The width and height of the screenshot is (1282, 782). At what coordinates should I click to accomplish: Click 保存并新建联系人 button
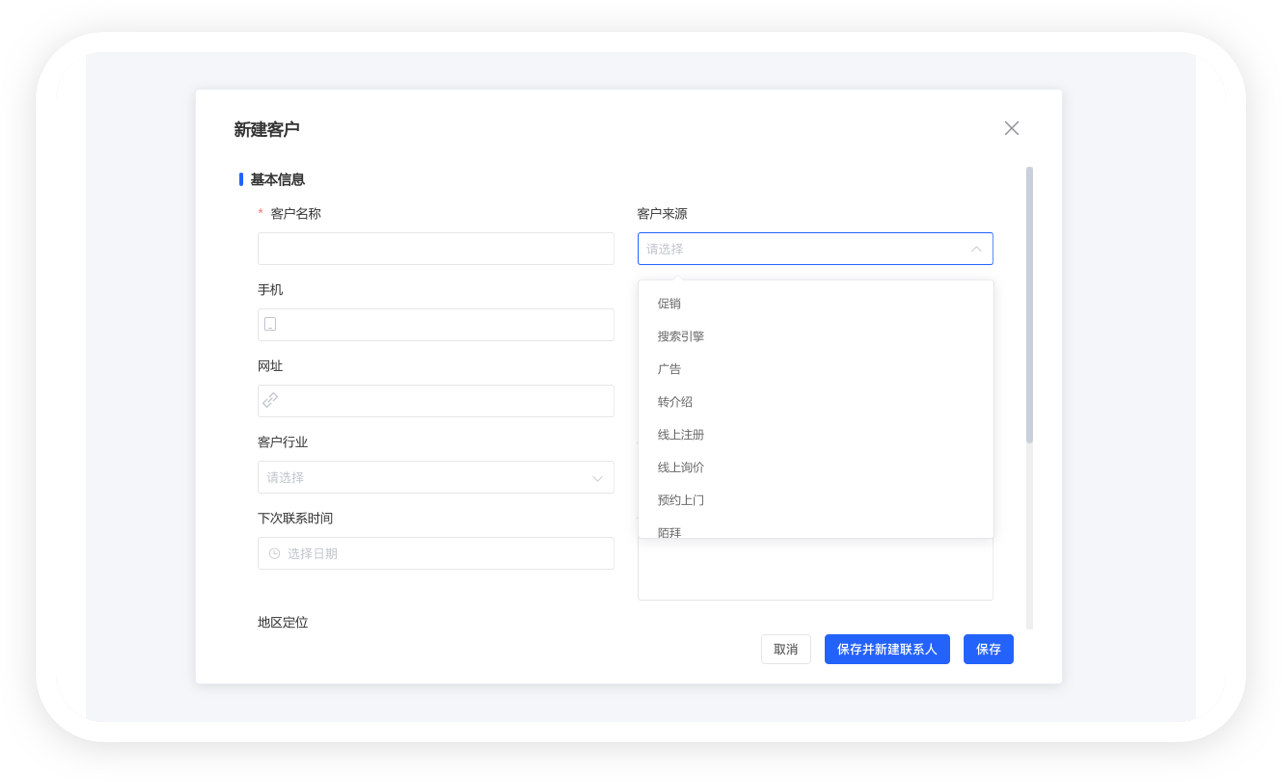[x=887, y=649]
